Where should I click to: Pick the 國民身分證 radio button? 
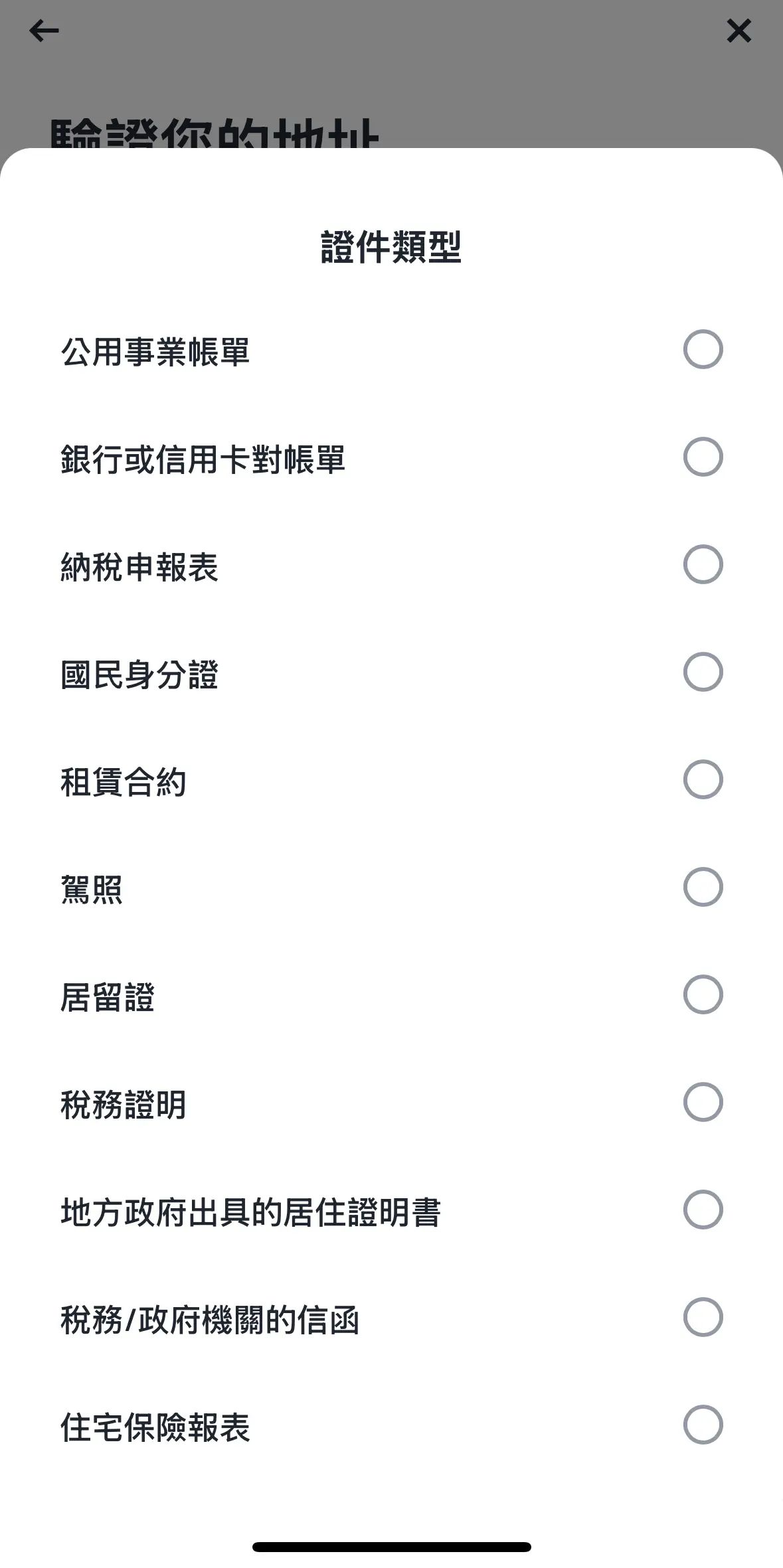tap(703, 672)
